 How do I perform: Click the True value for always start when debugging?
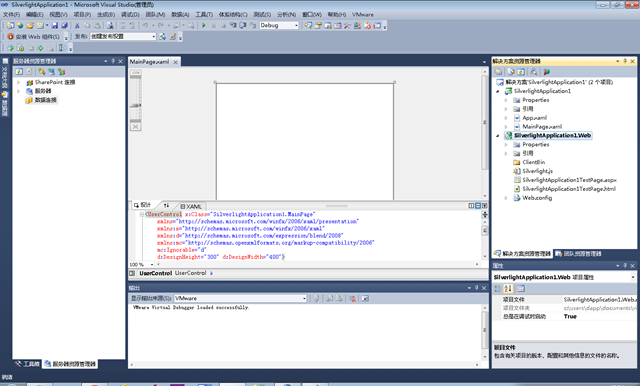click(x=570, y=317)
